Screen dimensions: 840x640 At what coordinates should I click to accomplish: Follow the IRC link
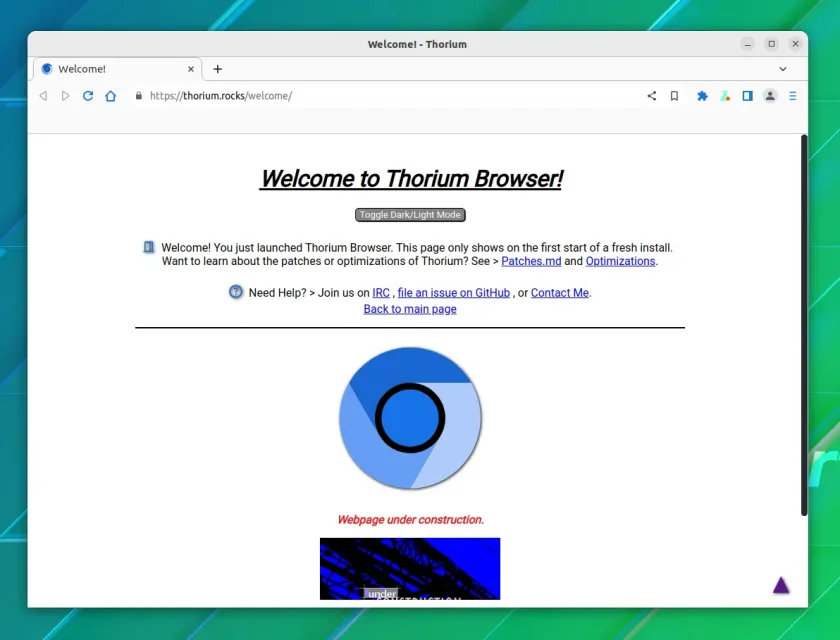pyautogui.click(x=381, y=293)
